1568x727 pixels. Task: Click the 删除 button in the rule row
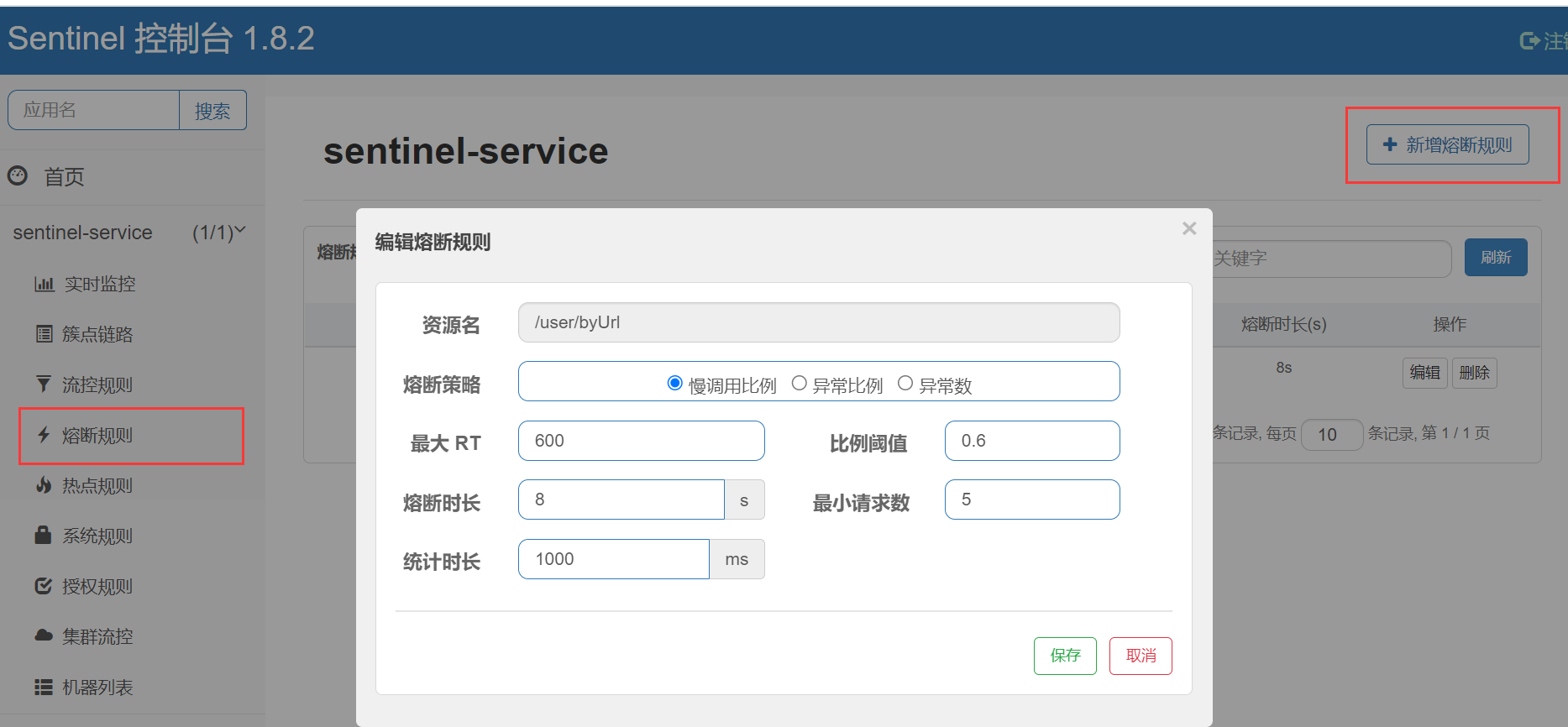[x=1475, y=373]
